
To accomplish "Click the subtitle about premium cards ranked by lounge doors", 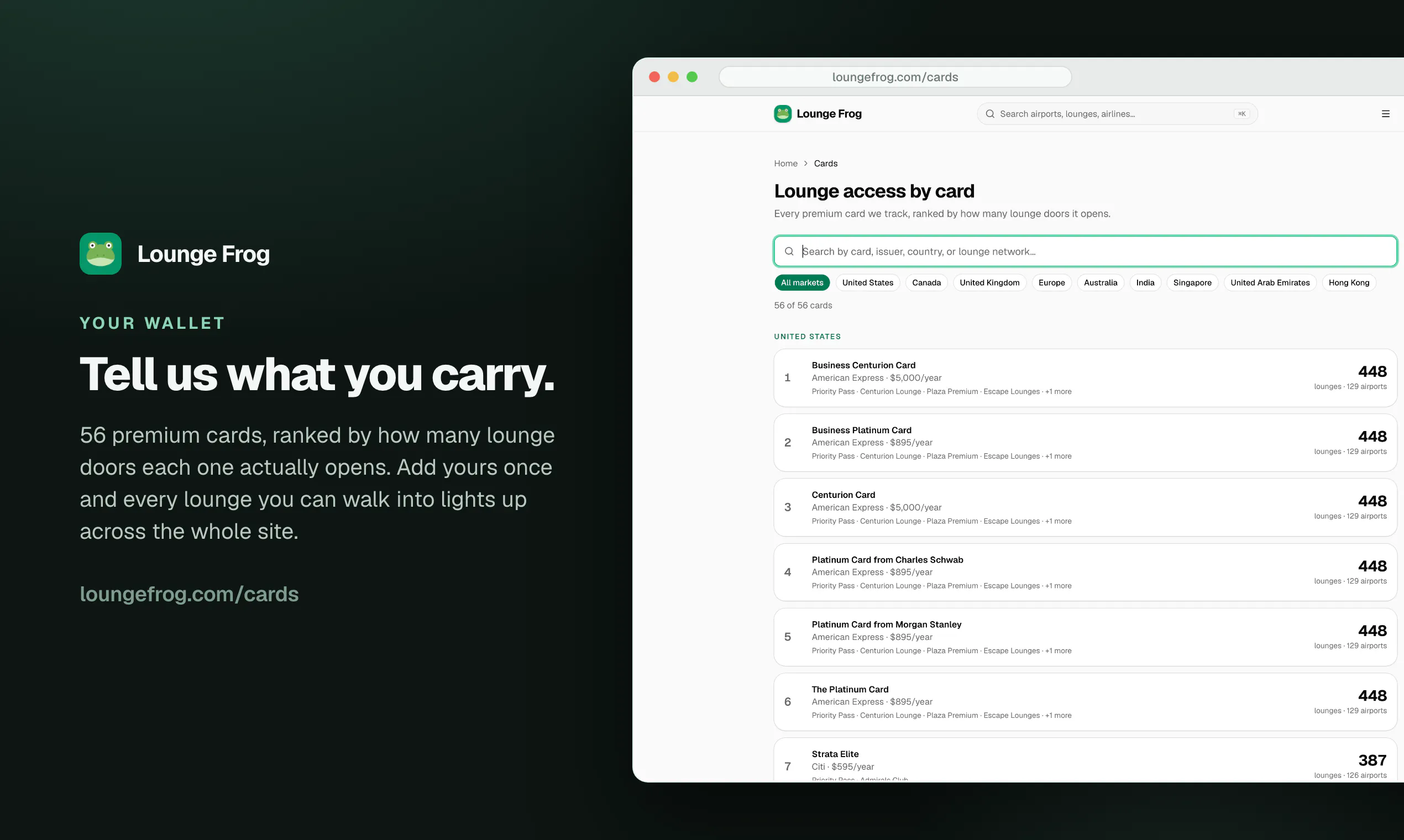I will point(942,214).
